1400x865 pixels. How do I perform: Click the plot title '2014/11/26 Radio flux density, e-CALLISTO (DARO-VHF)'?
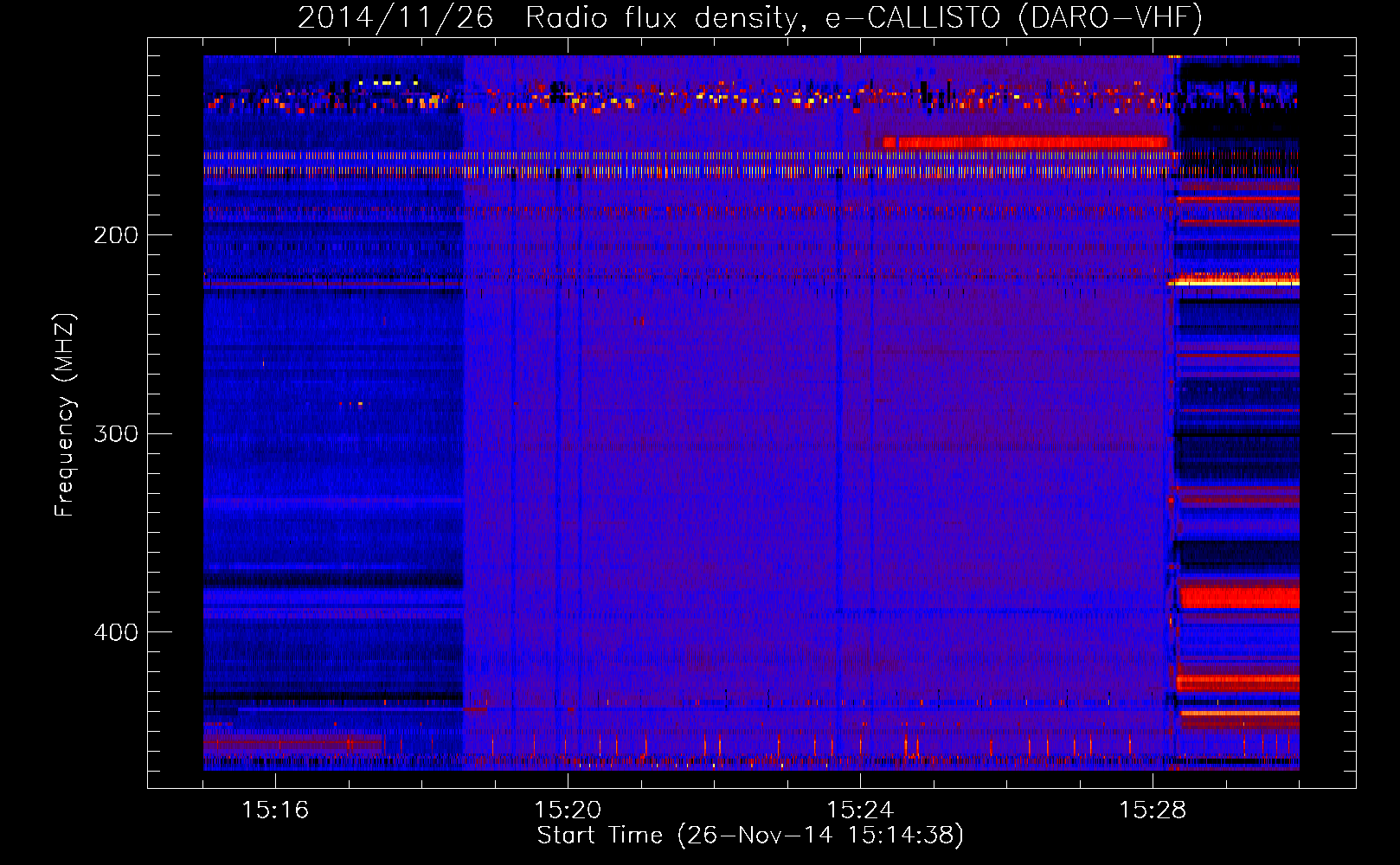[x=750, y=17]
